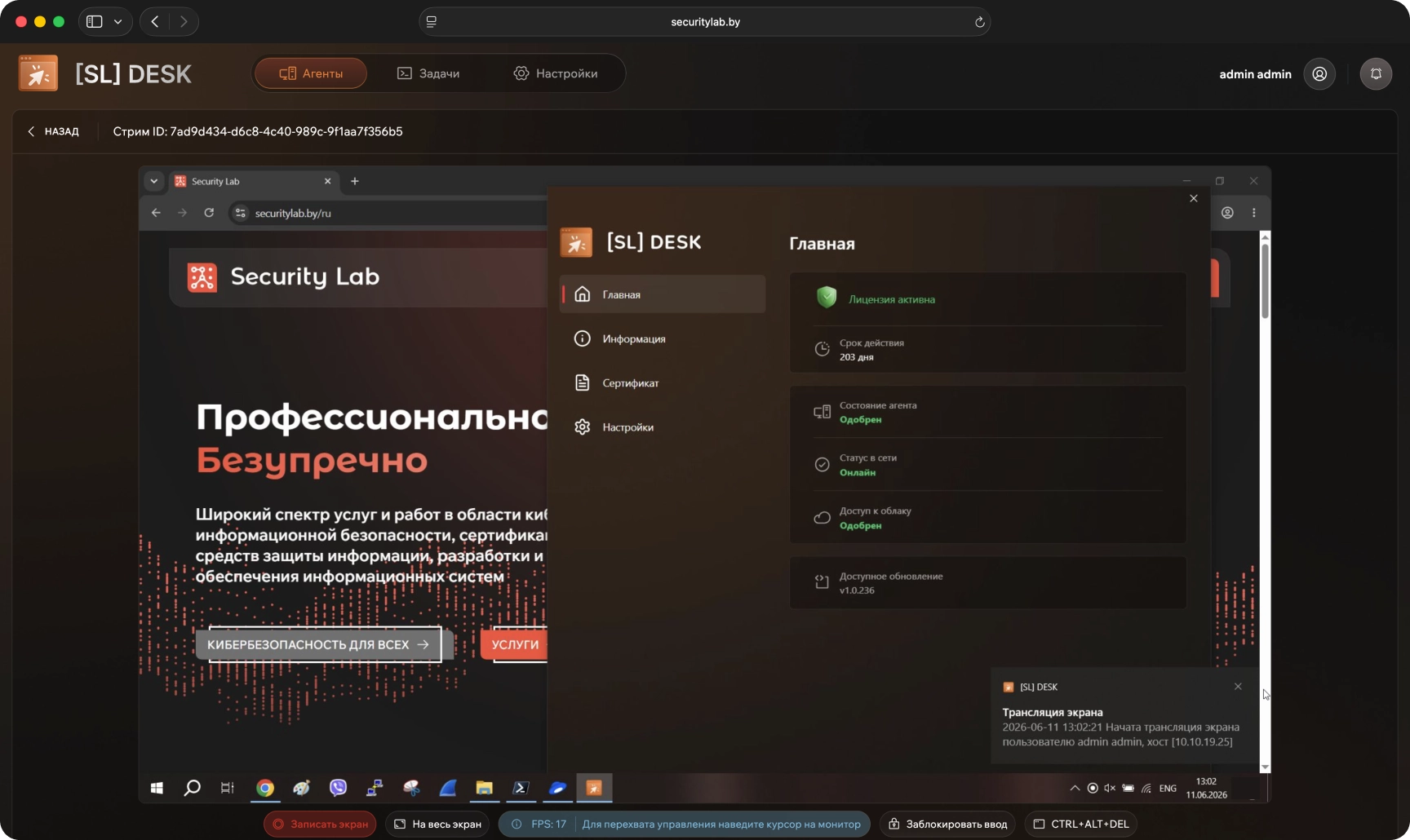Switch to the Задачи tab
1410x840 pixels.
click(x=428, y=73)
